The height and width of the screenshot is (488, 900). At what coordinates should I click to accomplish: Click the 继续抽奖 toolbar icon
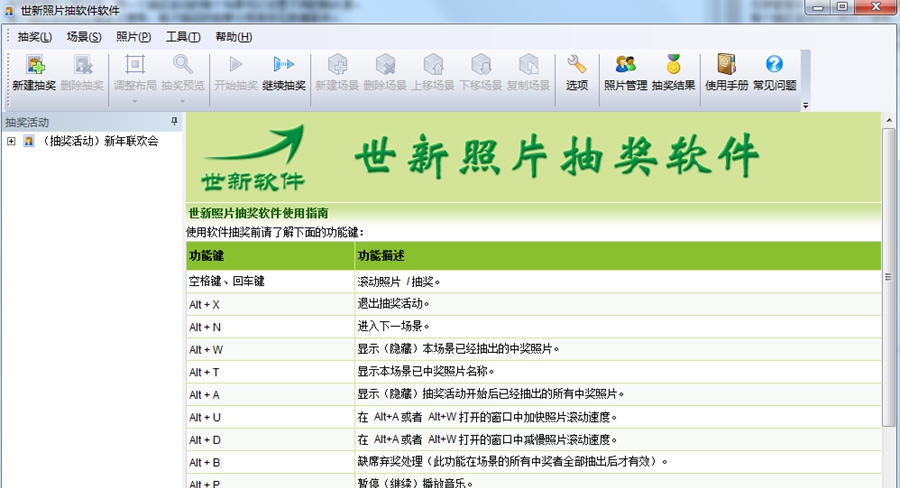point(284,64)
